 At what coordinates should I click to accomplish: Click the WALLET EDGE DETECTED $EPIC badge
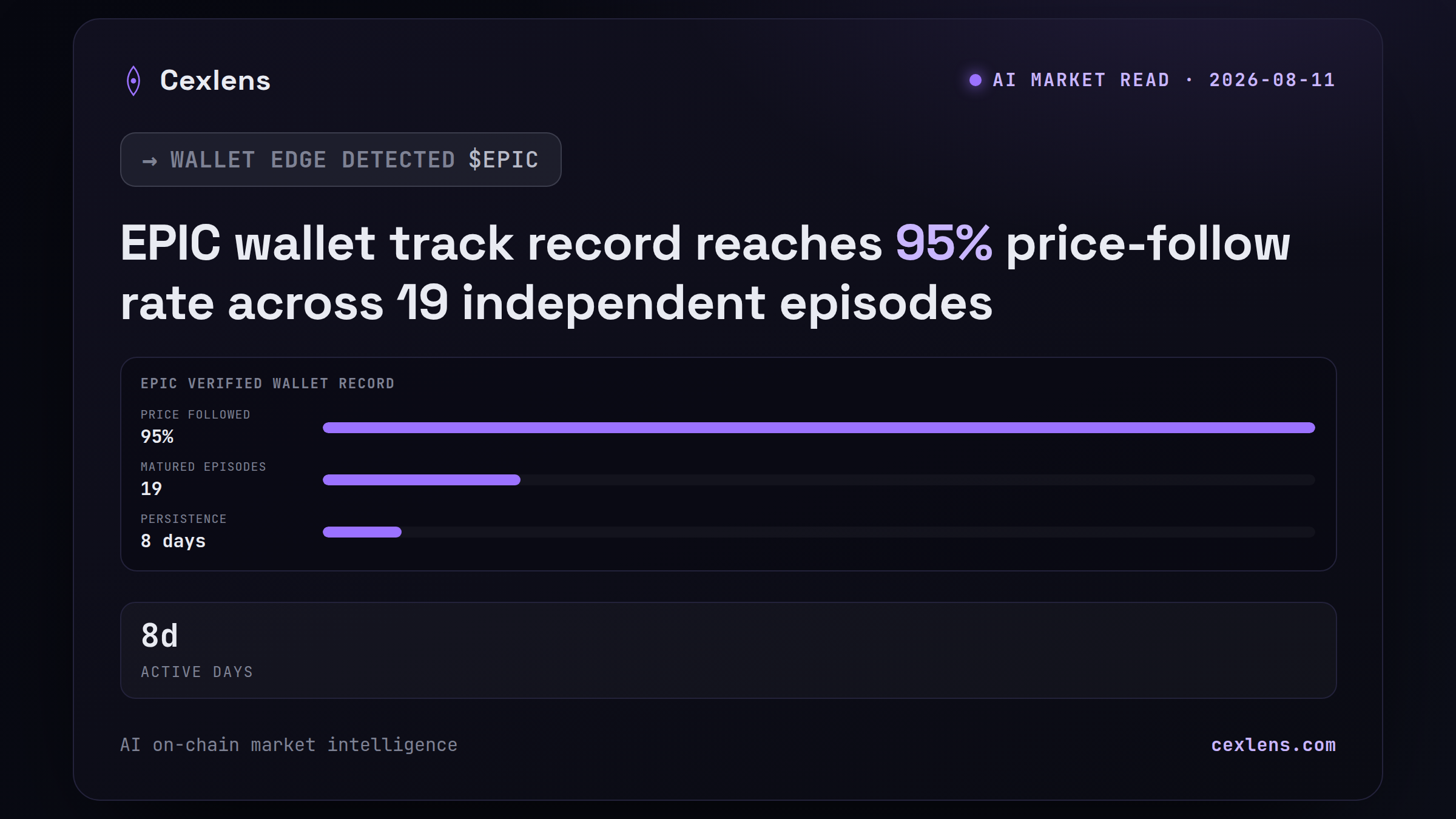tap(341, 160)
